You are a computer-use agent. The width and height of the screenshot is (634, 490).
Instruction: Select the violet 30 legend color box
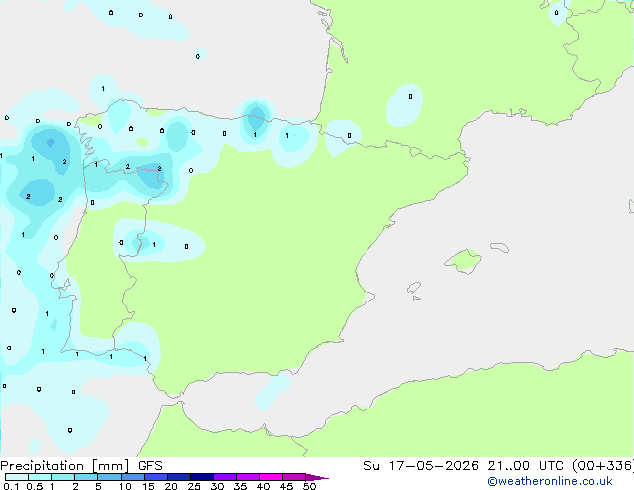coord(225,477)
